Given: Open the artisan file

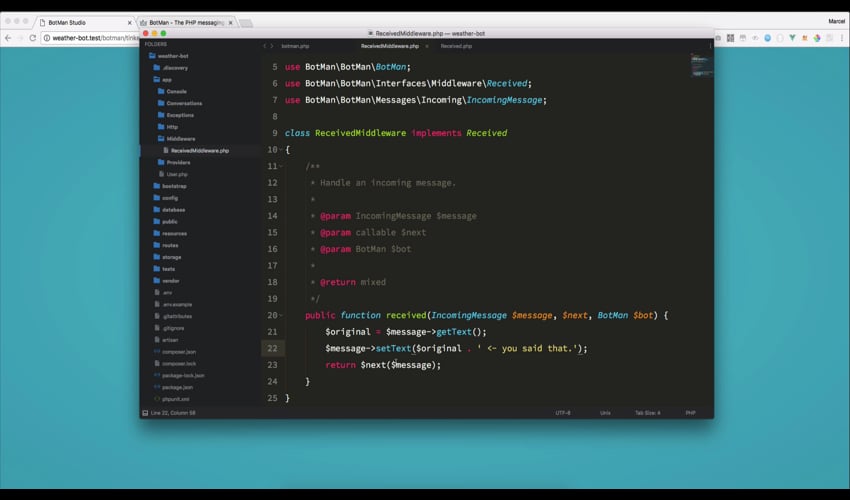Looking at the screenshot, I should pos(166,339).
